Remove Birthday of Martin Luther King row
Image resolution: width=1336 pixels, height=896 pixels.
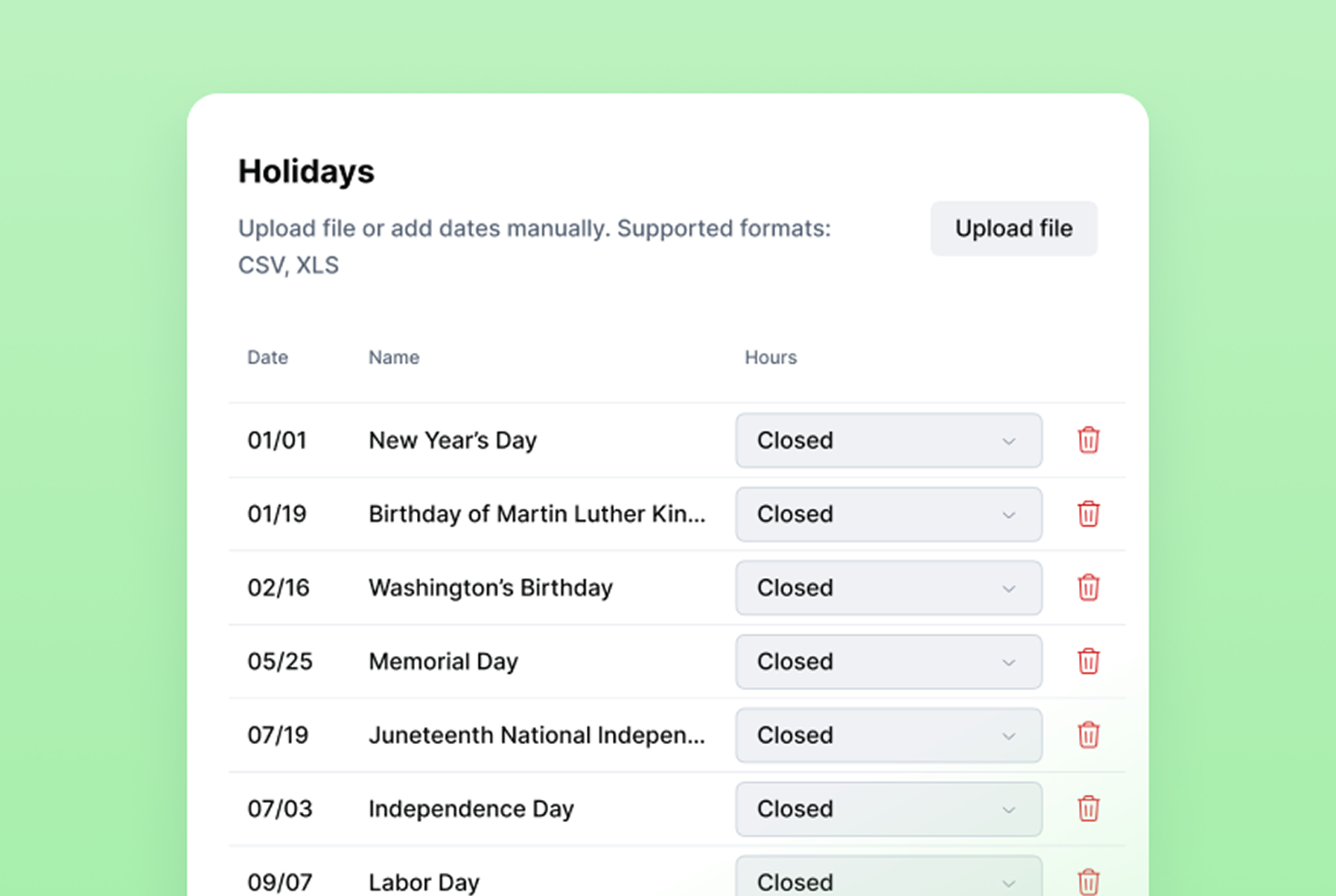pyautogui.click(x=1088, y=514)
